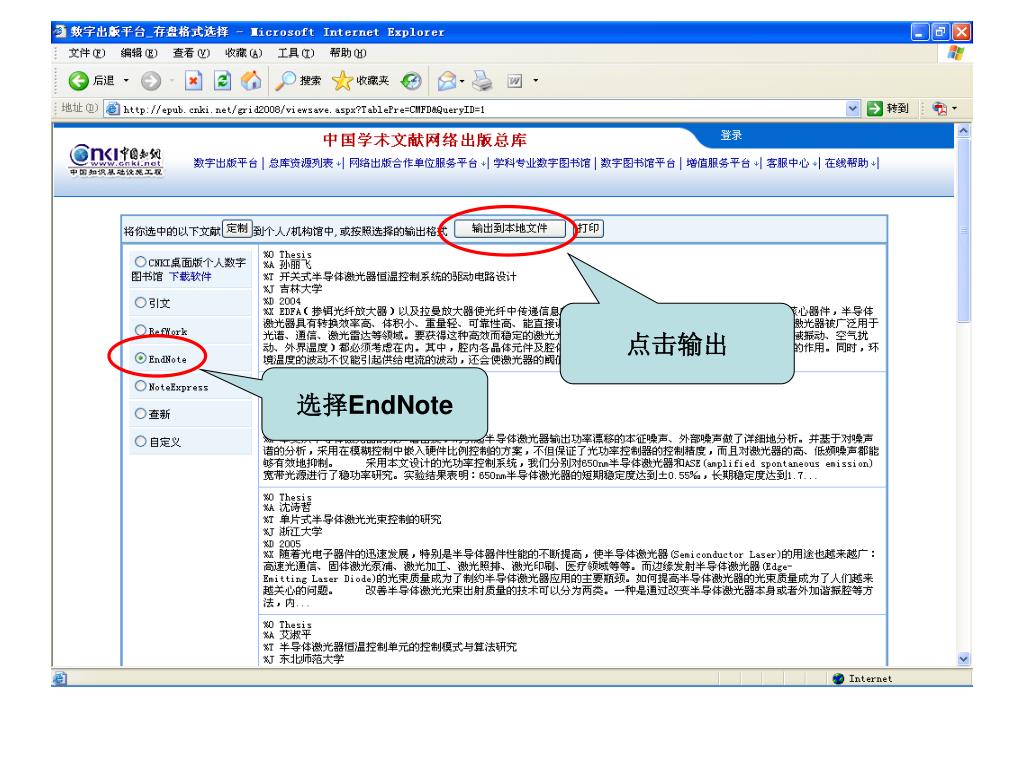Click the 定制 button
Image resolution: width=1024 pixels, height=768 pixels.
(237, 228)
